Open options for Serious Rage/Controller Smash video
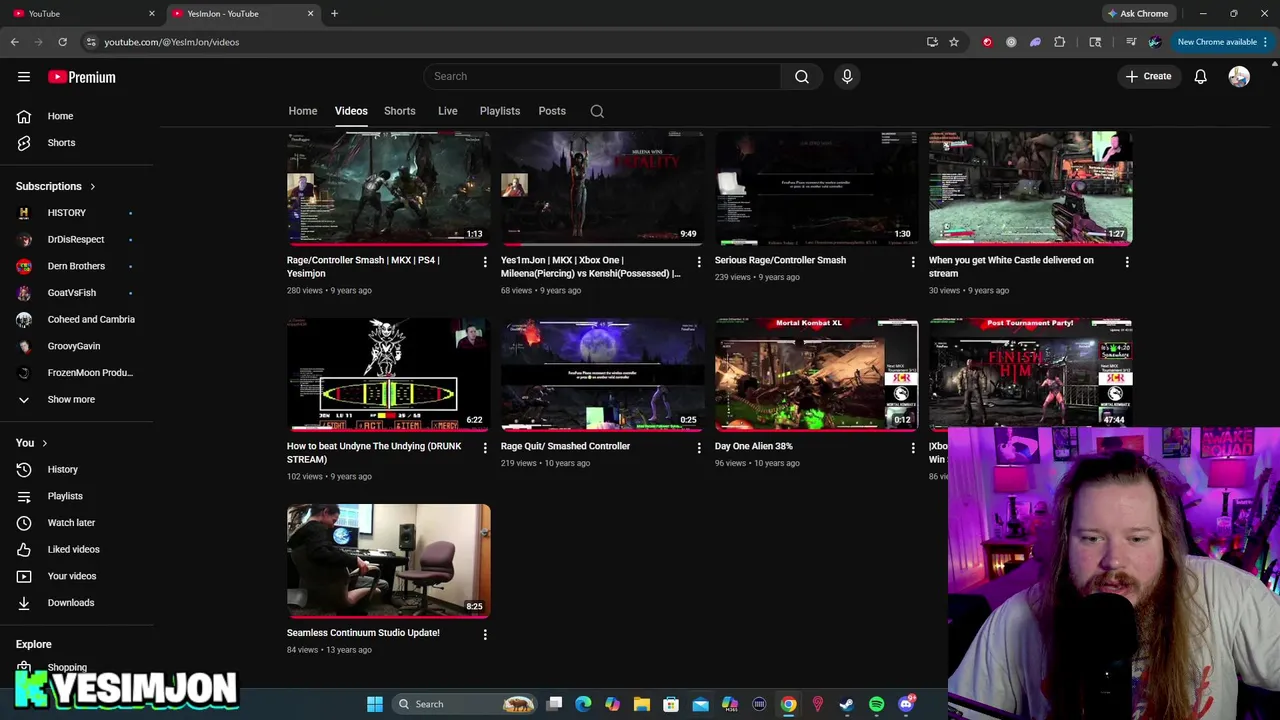The height and width of the screenshot is (720, 1280). pos(913,262)
